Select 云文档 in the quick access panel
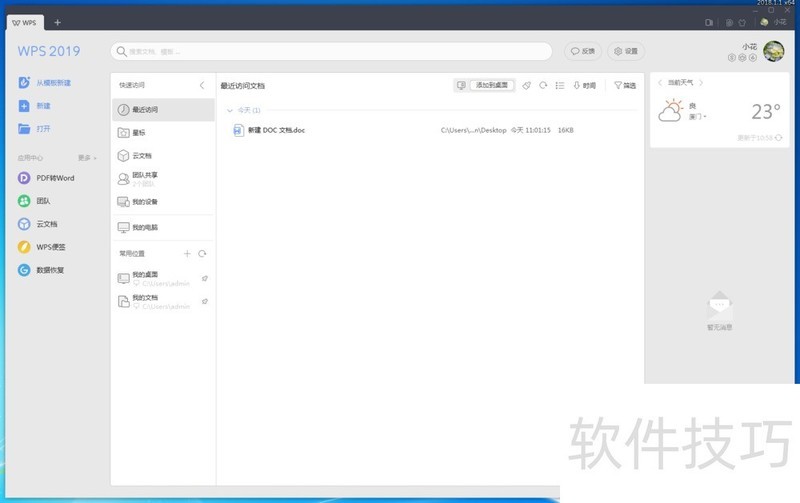The height and width of the screenshot is (503, 800). pos(163,156)
